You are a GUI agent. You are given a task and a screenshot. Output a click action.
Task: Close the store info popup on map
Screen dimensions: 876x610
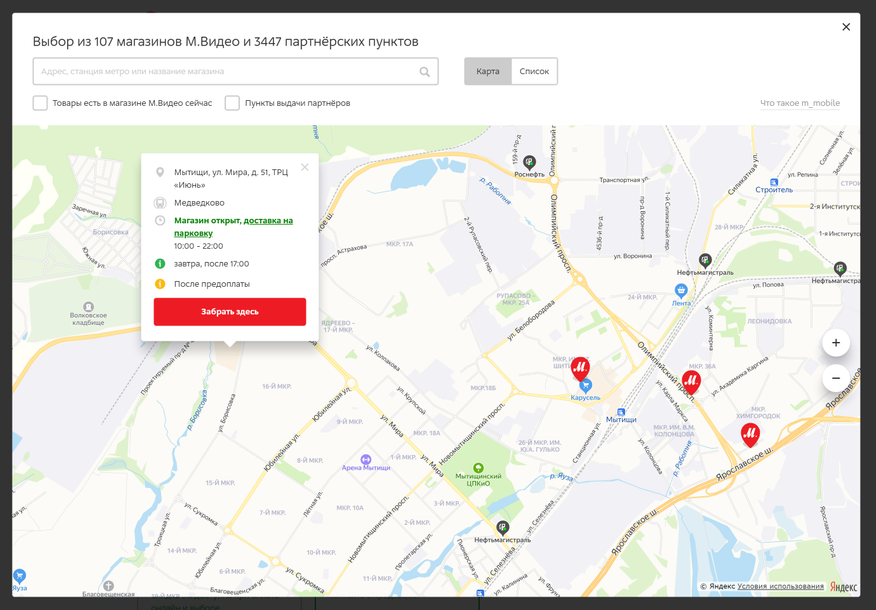click(304, 167)
